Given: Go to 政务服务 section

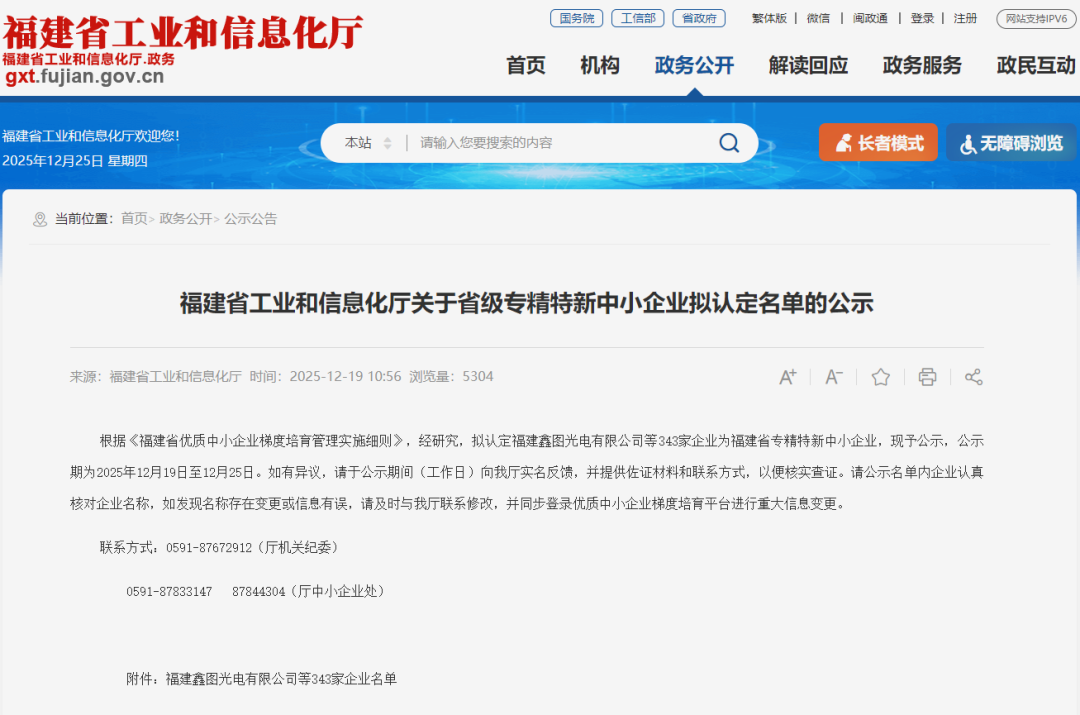Looking at the screenshot, I should point(922,65).
